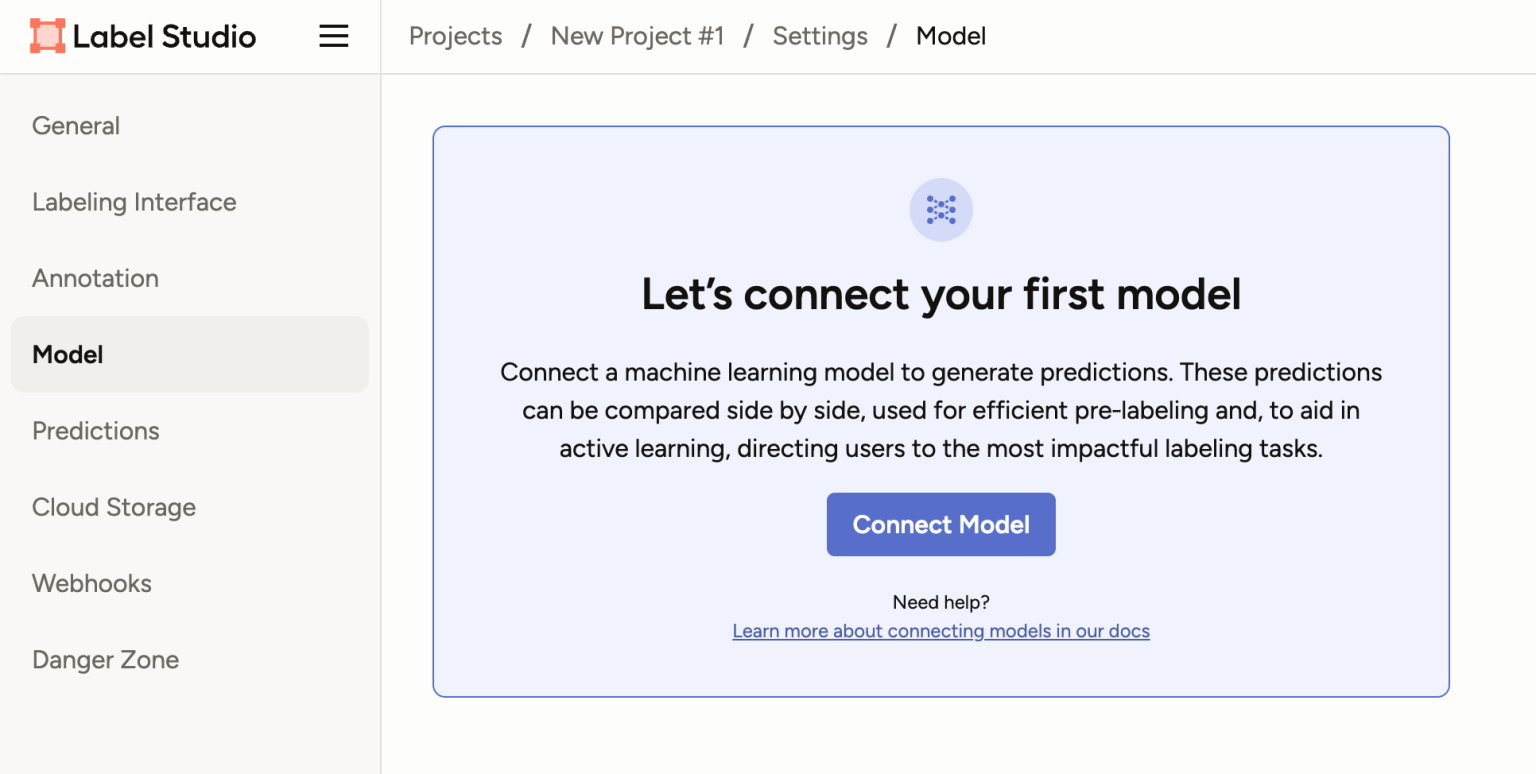Click the neural network model icon
1536x774 pixels.
(940, 210)
